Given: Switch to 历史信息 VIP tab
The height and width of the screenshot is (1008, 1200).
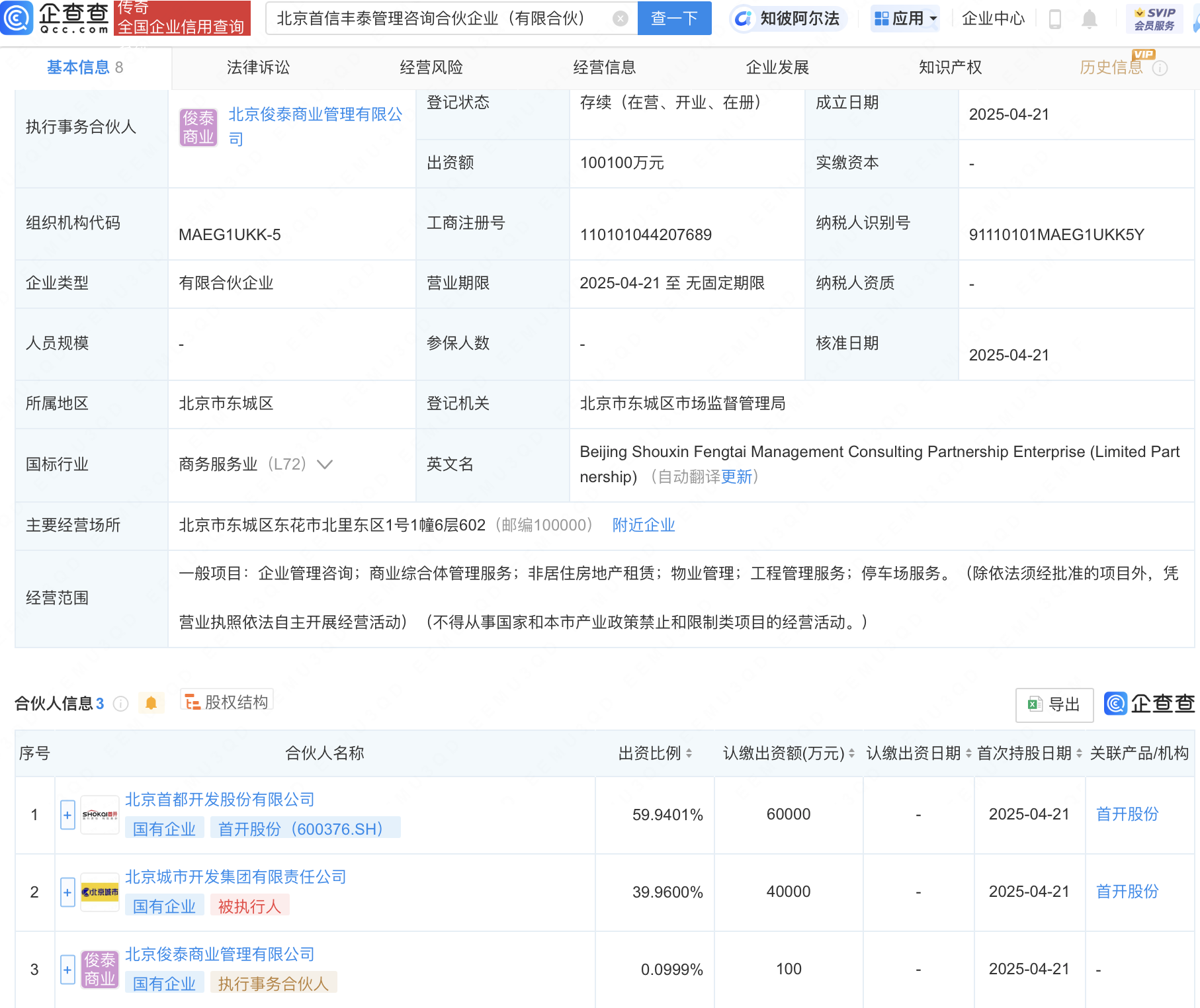Looking at the screenshot, I should (1111, 67).
